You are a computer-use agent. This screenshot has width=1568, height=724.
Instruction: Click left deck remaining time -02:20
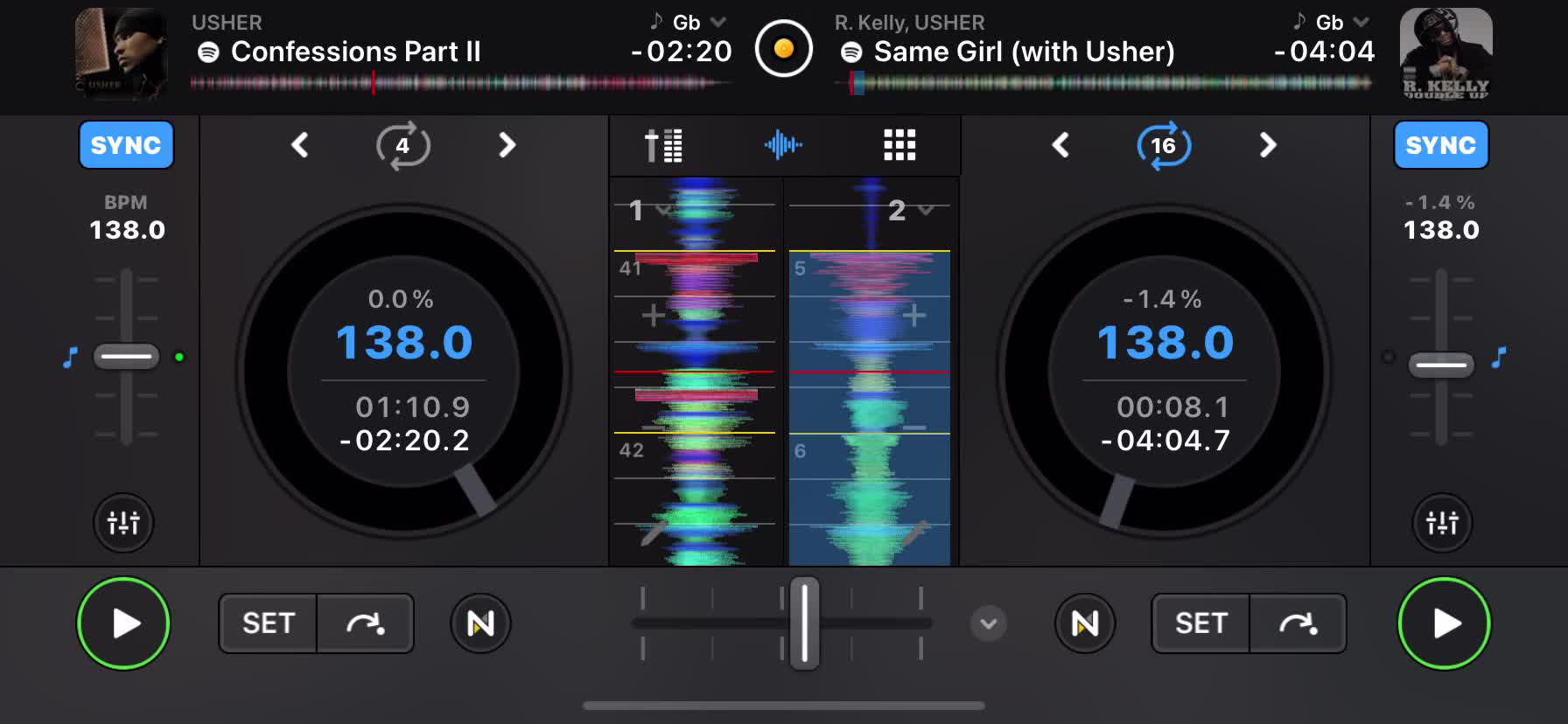click(x=682, y=52)
